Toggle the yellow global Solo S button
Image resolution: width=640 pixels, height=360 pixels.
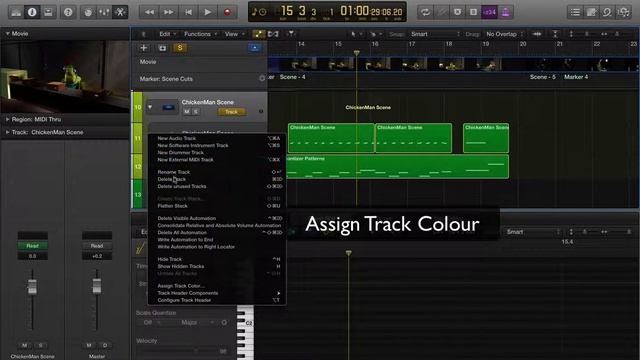pos(180,48)
